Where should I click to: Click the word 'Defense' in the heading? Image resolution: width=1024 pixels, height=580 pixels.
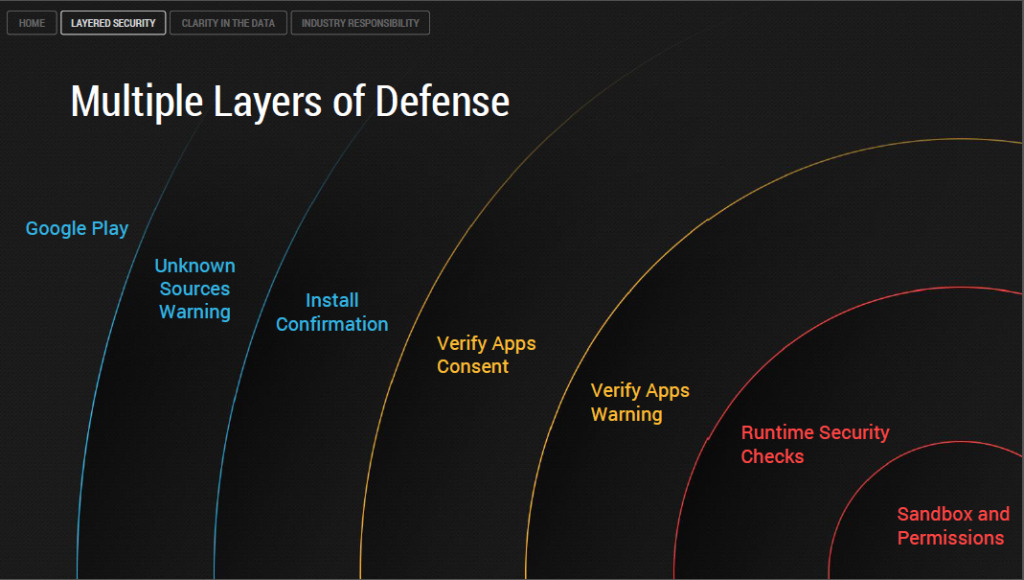(442, 102)
